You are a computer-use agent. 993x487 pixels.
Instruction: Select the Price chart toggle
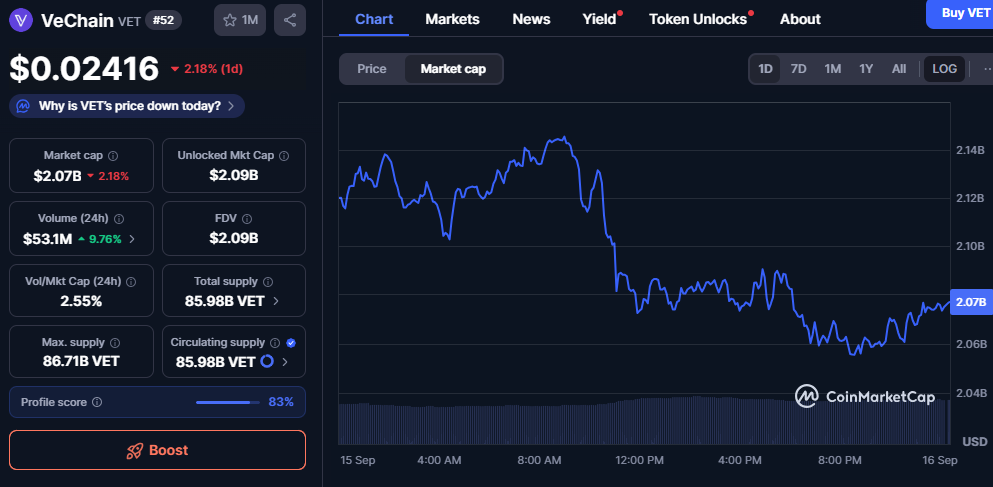[372, 69]
